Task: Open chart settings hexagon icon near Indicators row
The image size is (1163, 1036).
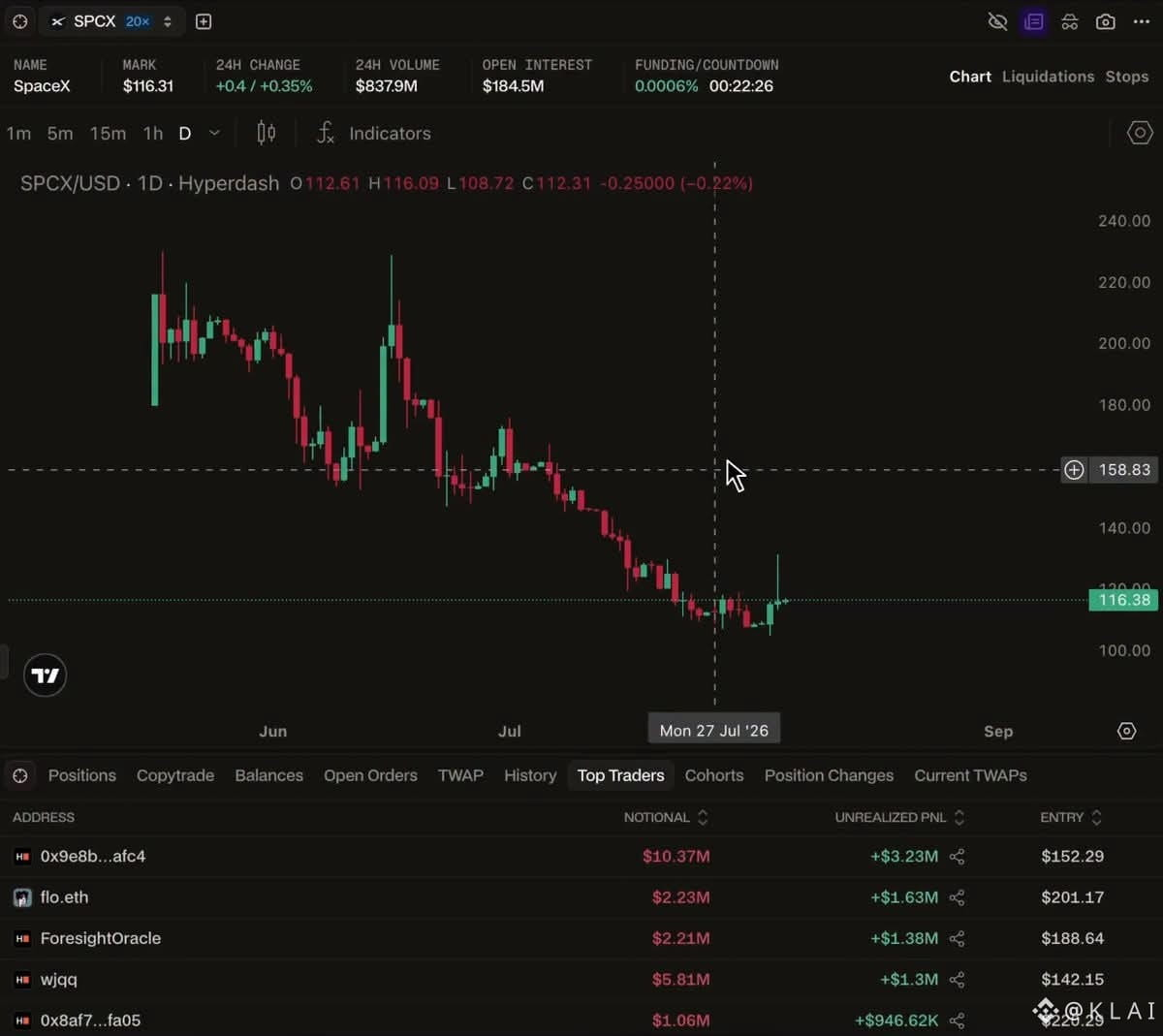Action: (x=1140, y=133)
